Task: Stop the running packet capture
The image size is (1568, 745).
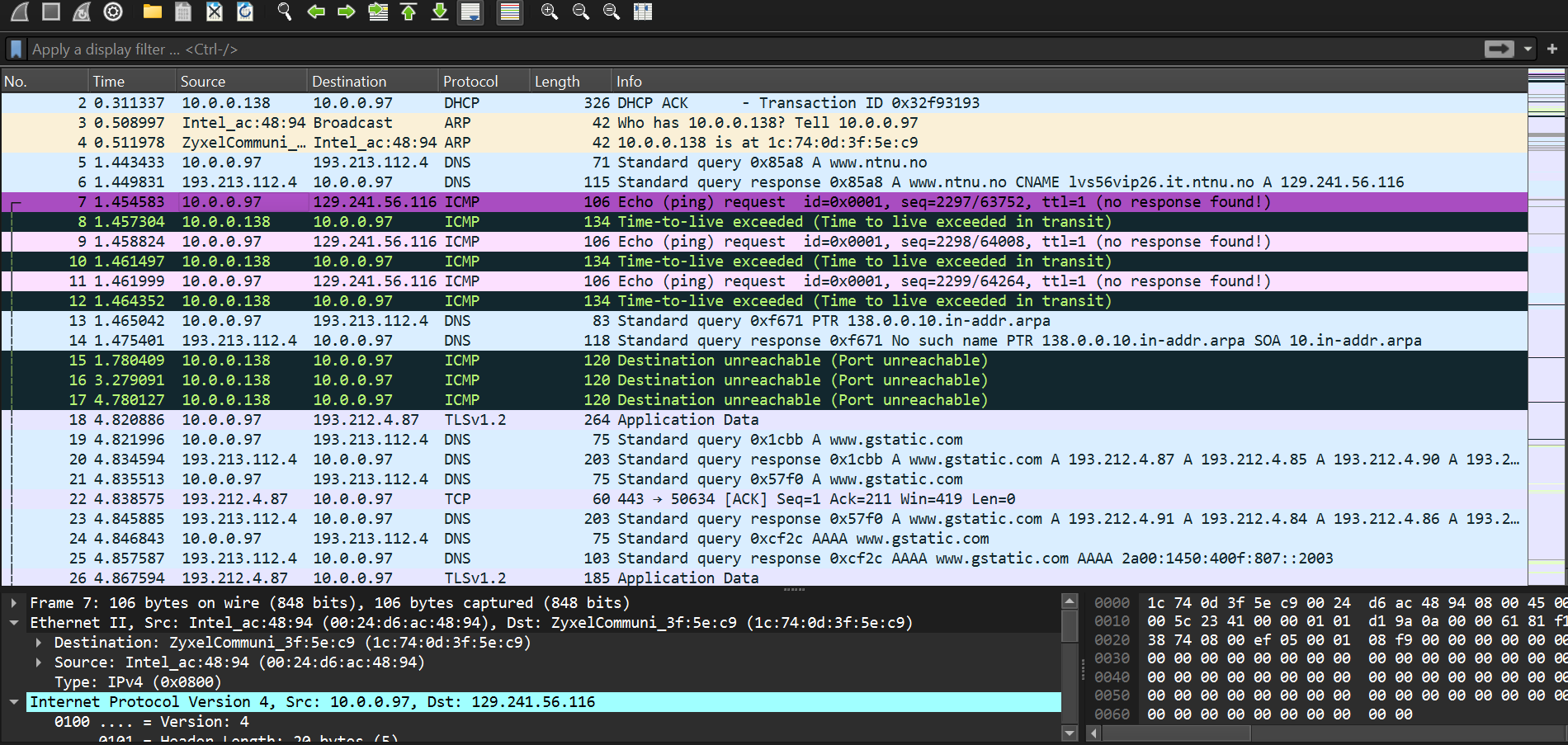Action: pyautogui.click(x=50, y=12)
